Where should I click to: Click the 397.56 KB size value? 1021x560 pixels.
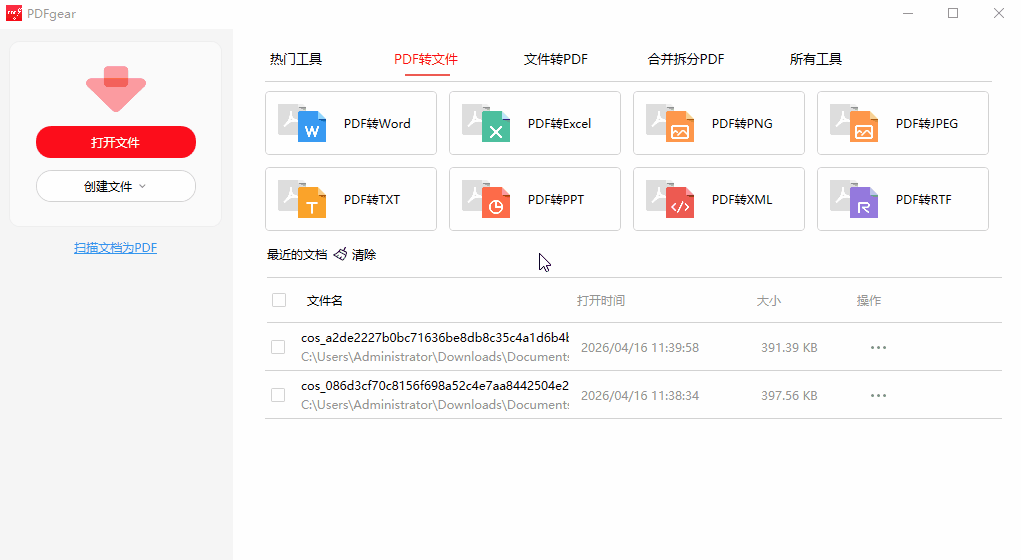pos(789,396)
